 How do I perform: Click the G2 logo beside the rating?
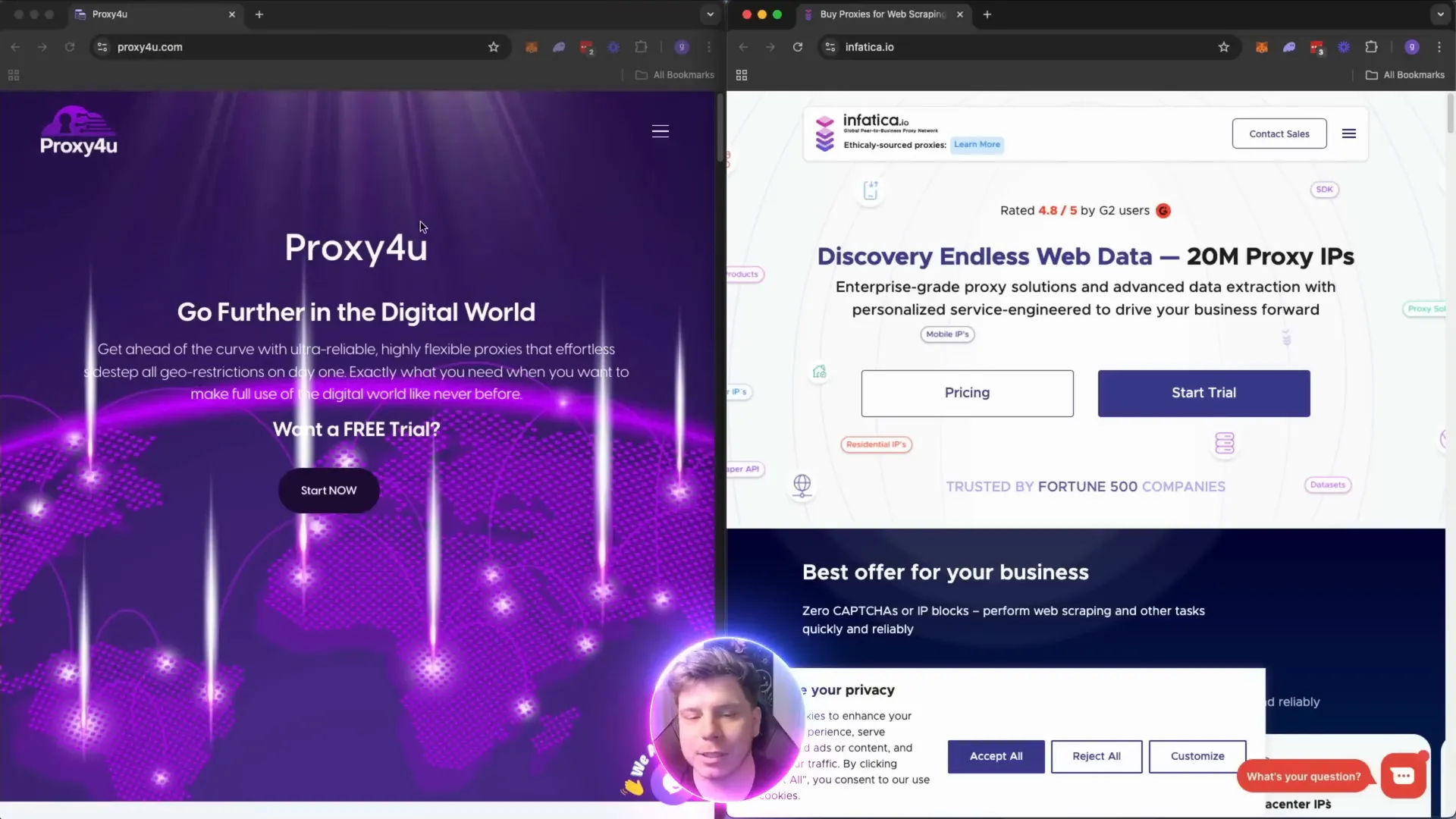1163,211
